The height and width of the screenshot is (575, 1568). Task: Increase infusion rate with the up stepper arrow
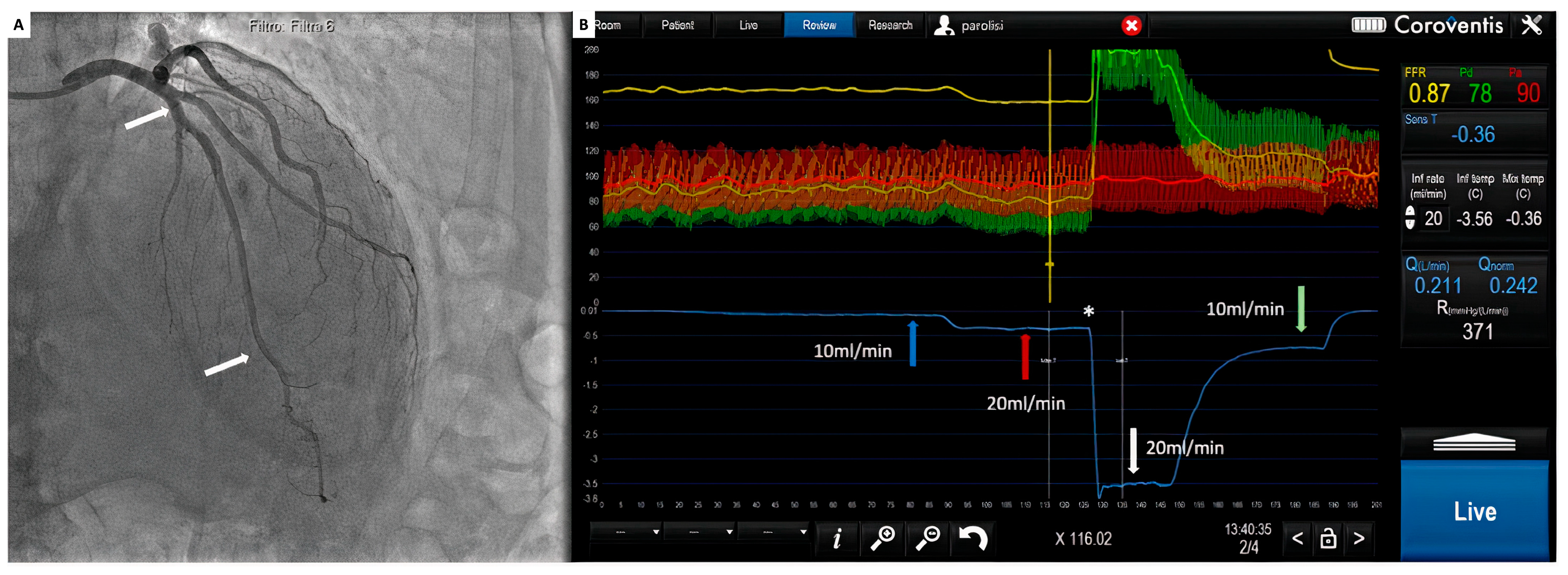pos(1410,211)
